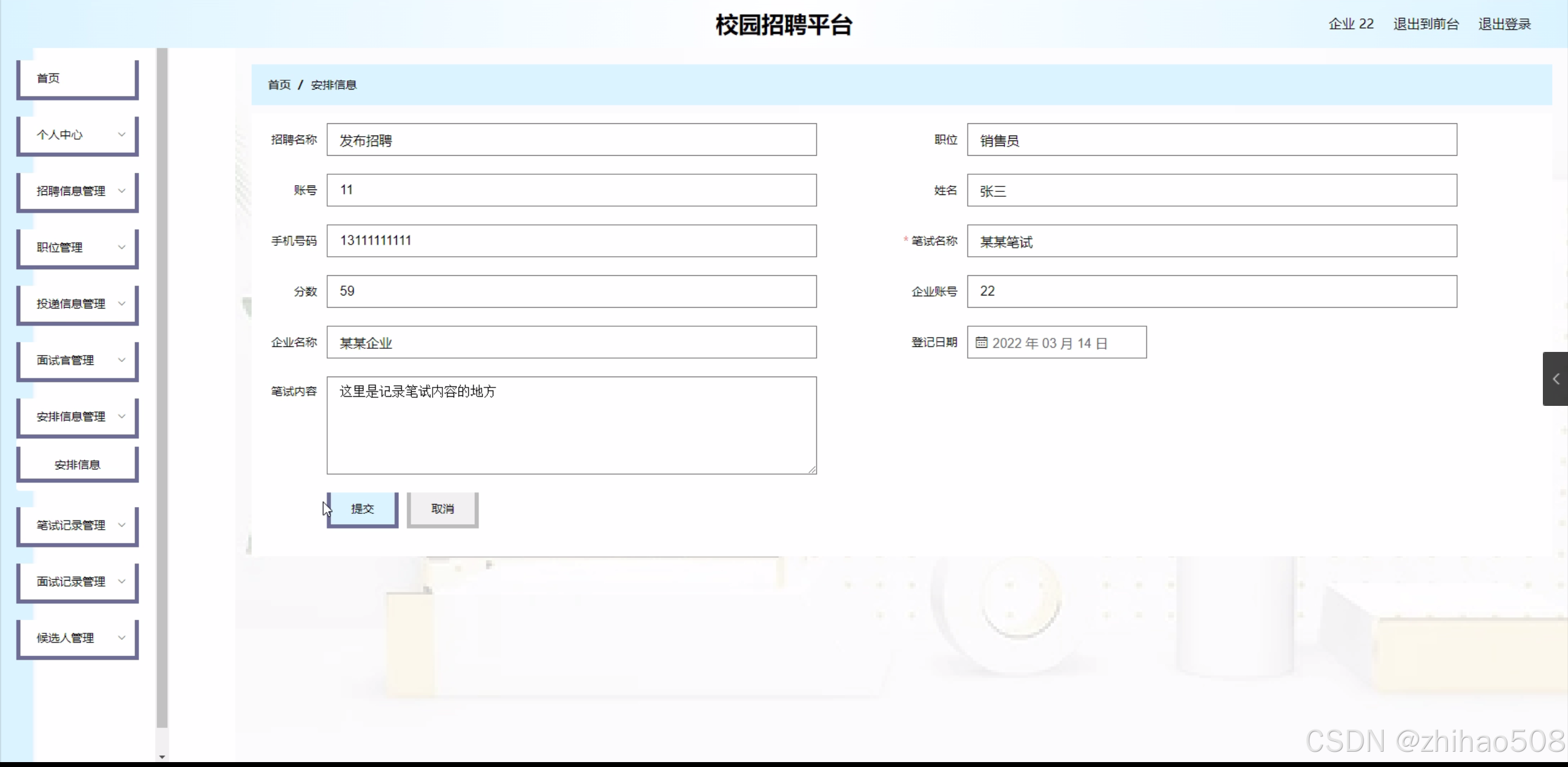
Task: Click 退出登录 in the header
Action: pos(1504,25)
